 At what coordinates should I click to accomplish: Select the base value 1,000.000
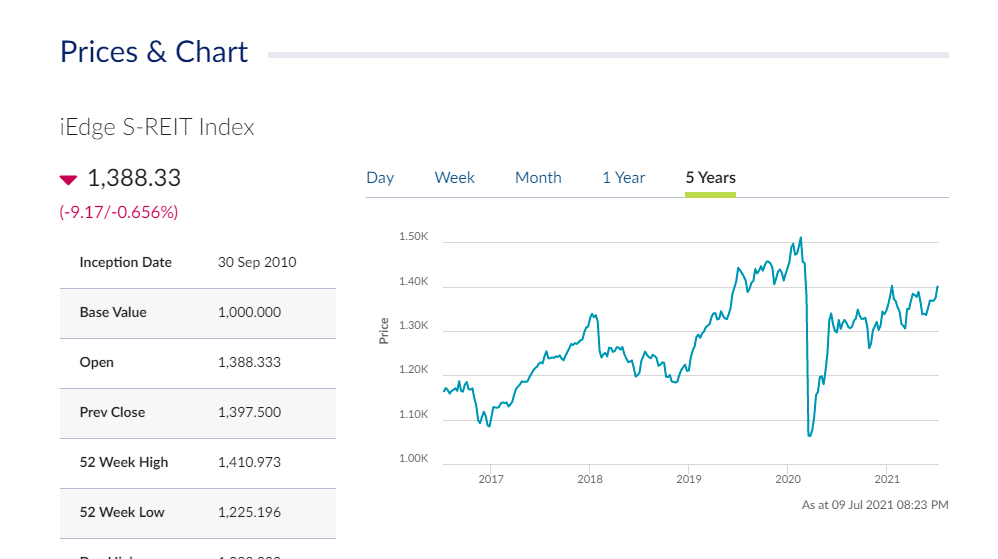tap(250, 312)
